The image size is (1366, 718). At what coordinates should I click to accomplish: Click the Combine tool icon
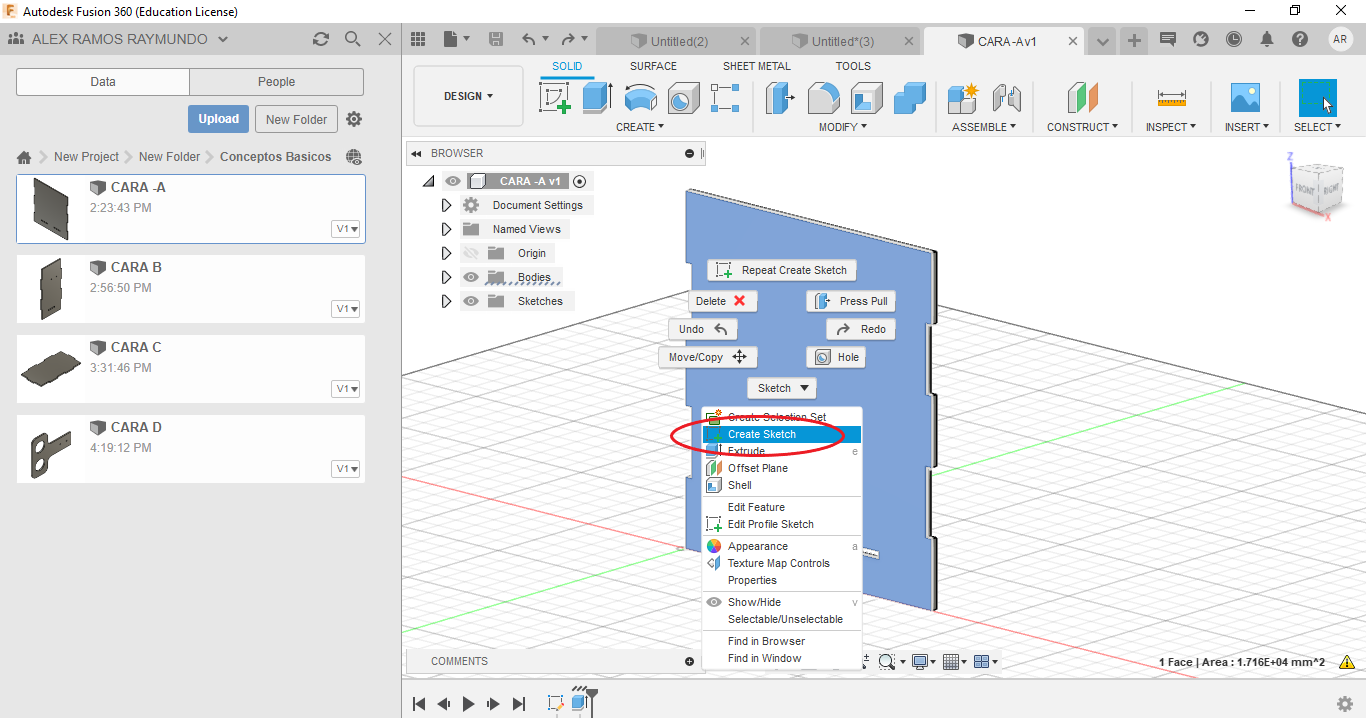point(909,98)
